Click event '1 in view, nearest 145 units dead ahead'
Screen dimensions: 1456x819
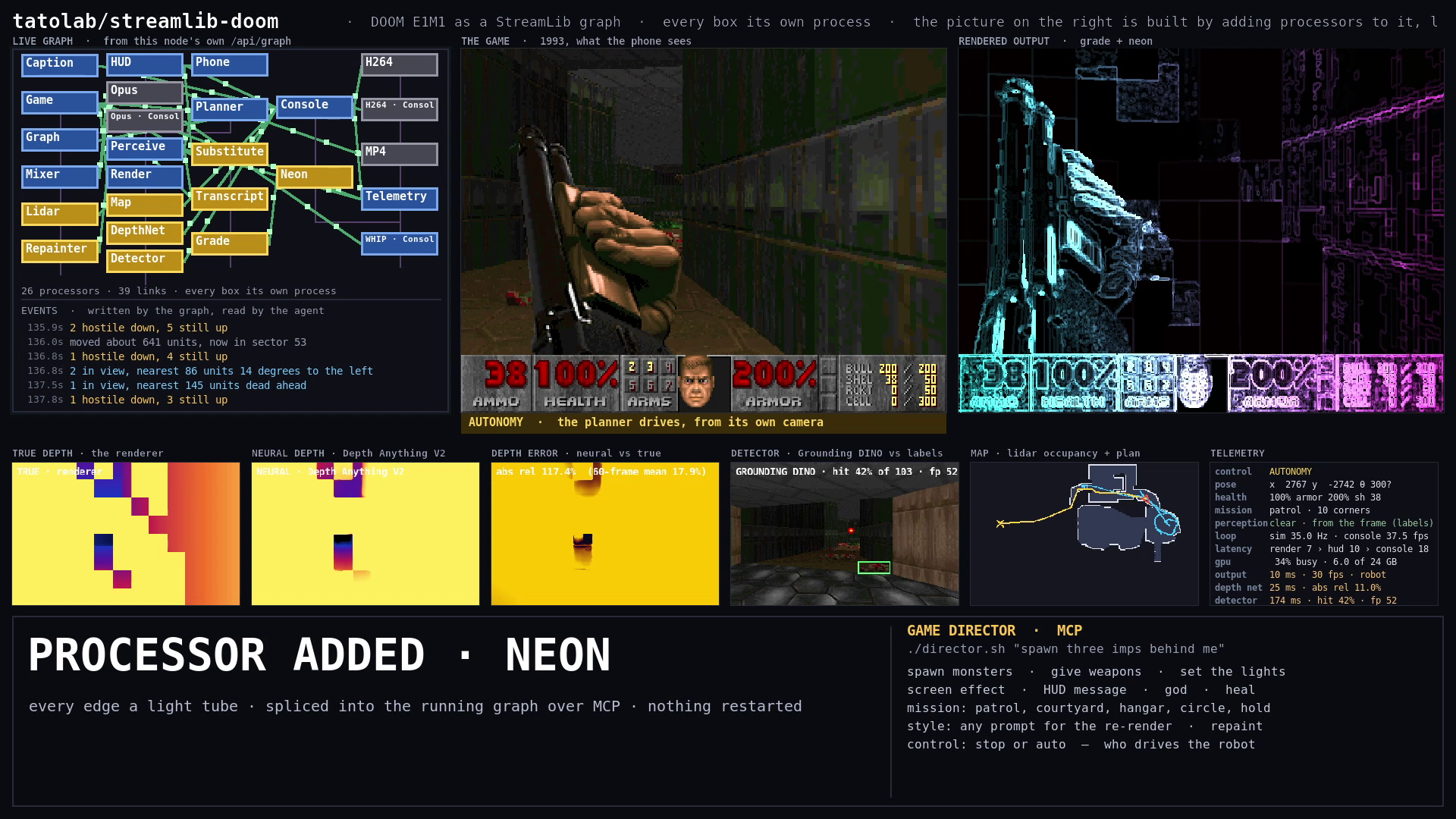point(188,385)
